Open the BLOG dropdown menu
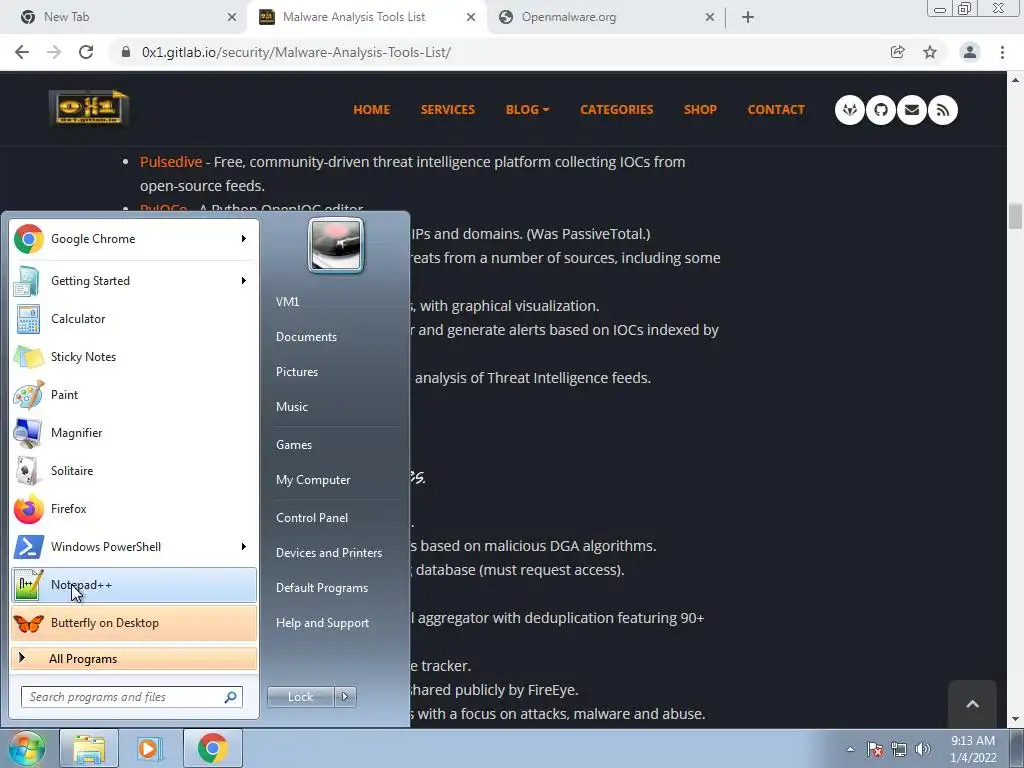The height and width of the screenshot is (768, 1024). click(x=527, y=110)
